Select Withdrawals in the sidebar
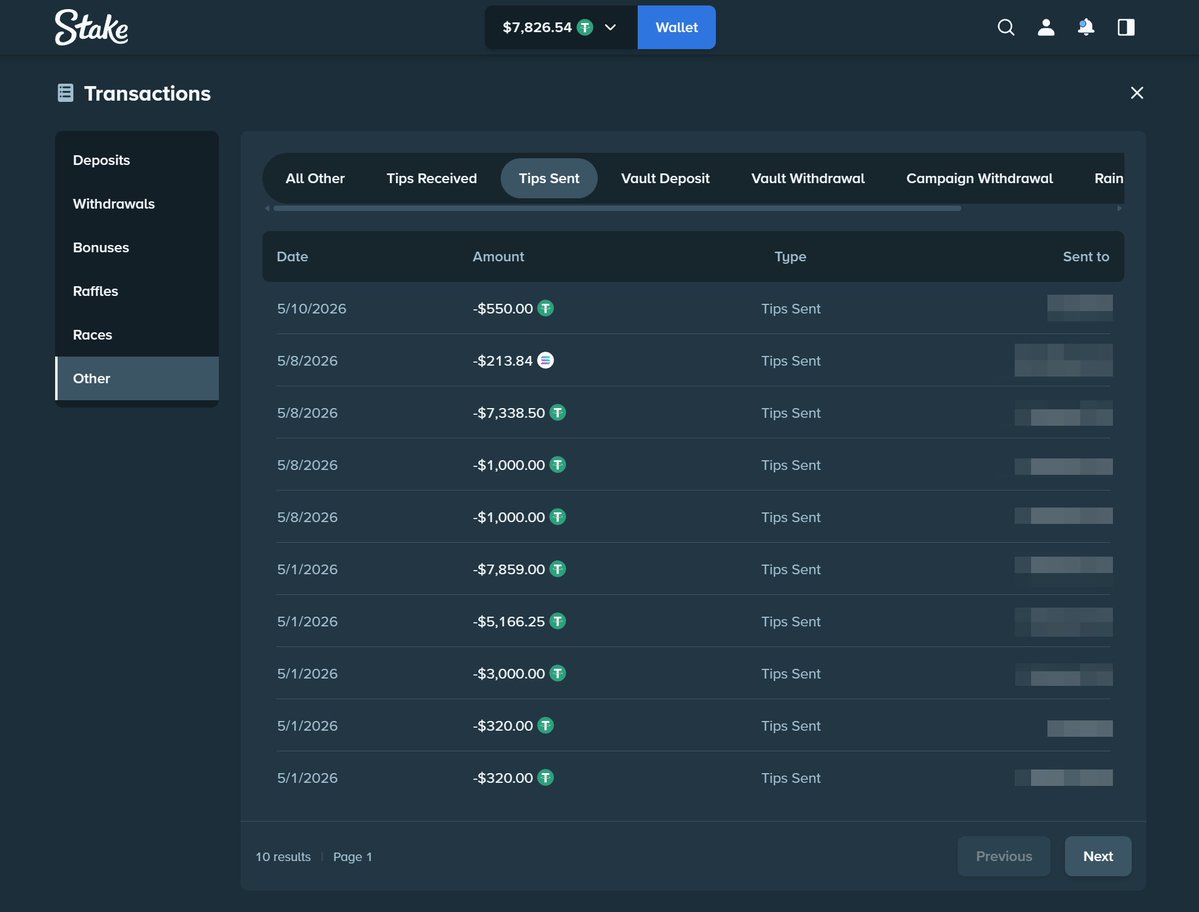 [137, 203]
